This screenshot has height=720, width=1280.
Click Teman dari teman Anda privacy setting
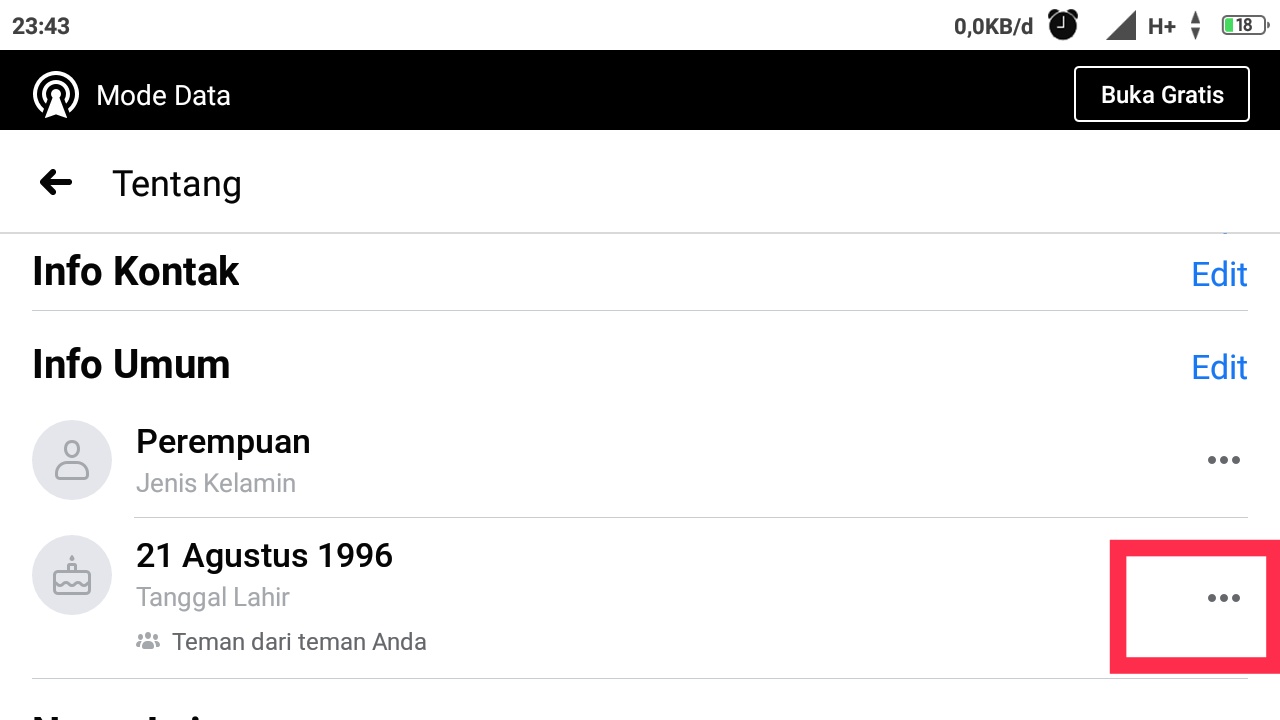[300, 641]
